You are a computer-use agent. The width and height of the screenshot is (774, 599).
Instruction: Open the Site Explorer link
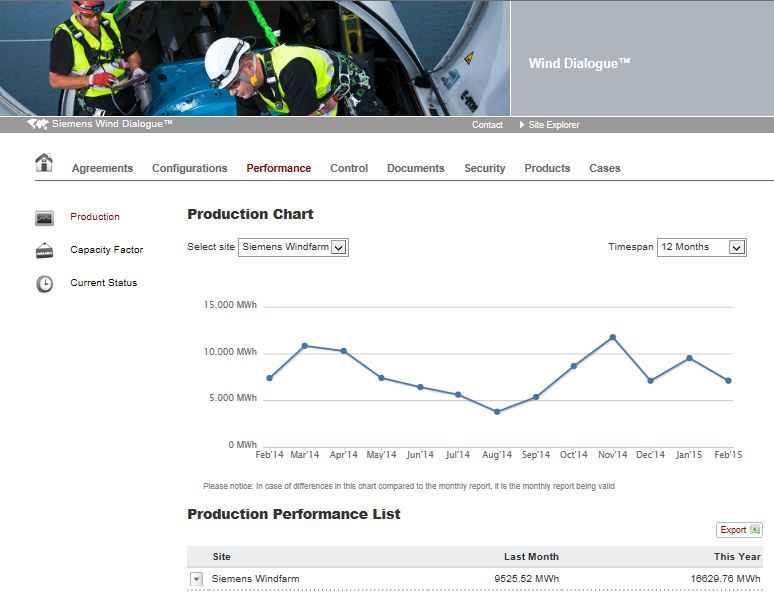[554, 125]
